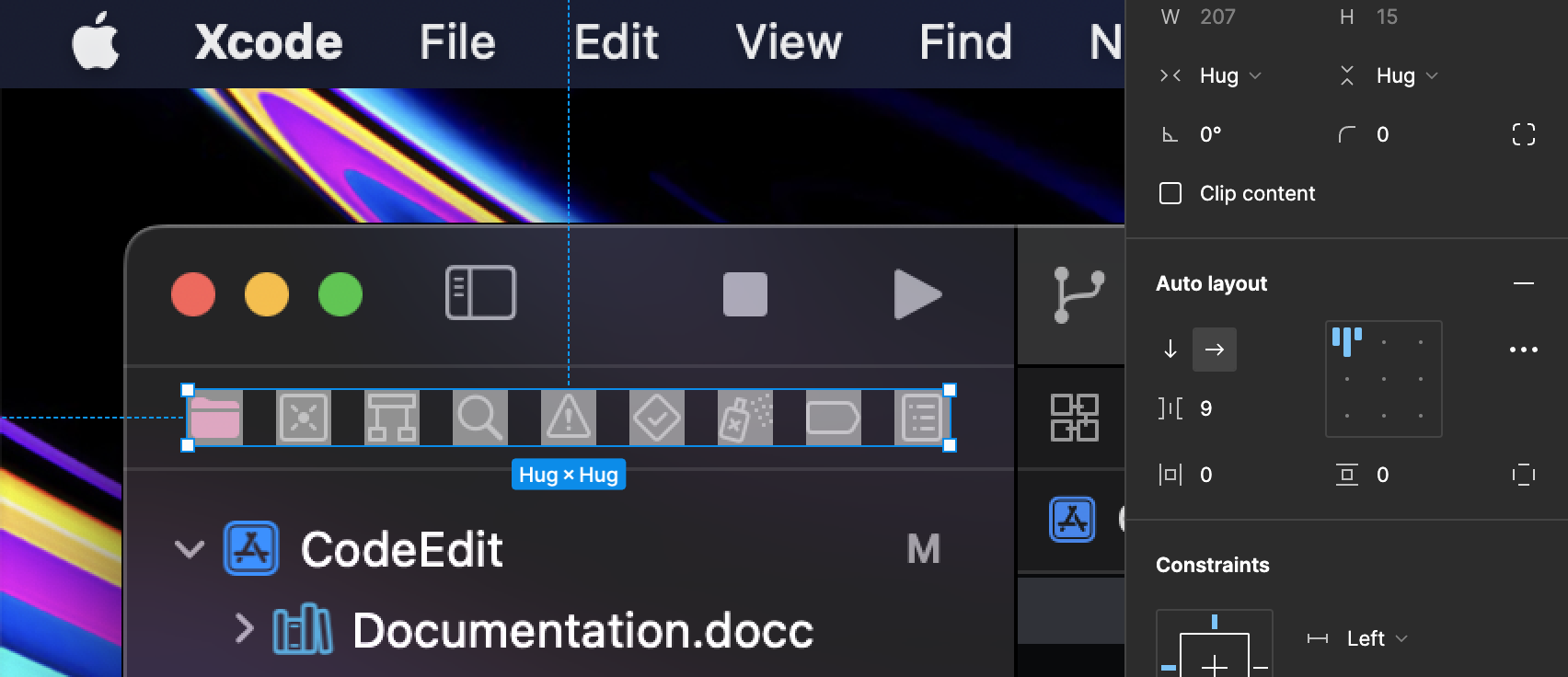Toggle individual padding icon
Screen dimensions: 1568x677
[x=1524, y=475]
